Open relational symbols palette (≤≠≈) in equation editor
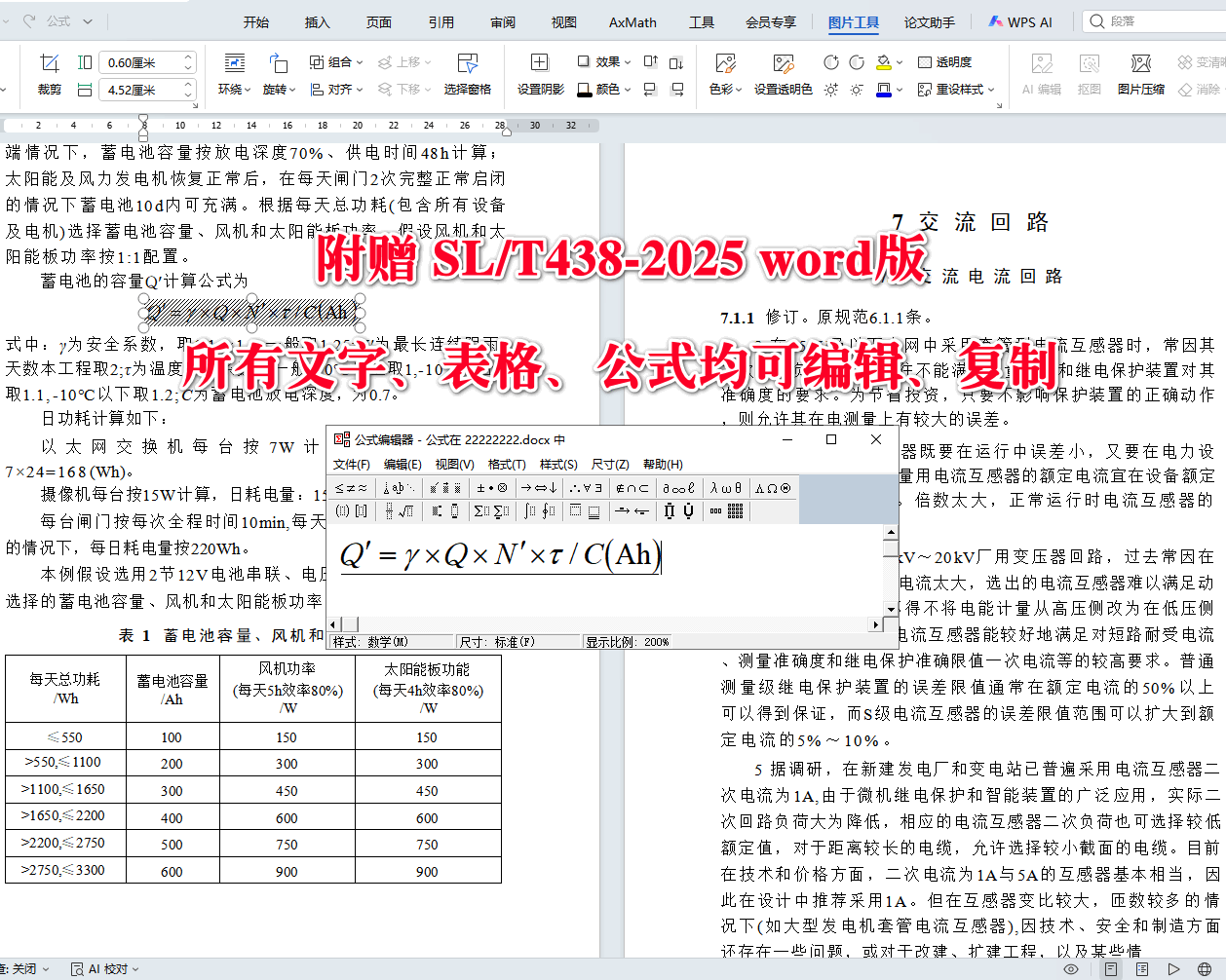The height and width of the screenshot is (980, 1226). tap(351, 487)
